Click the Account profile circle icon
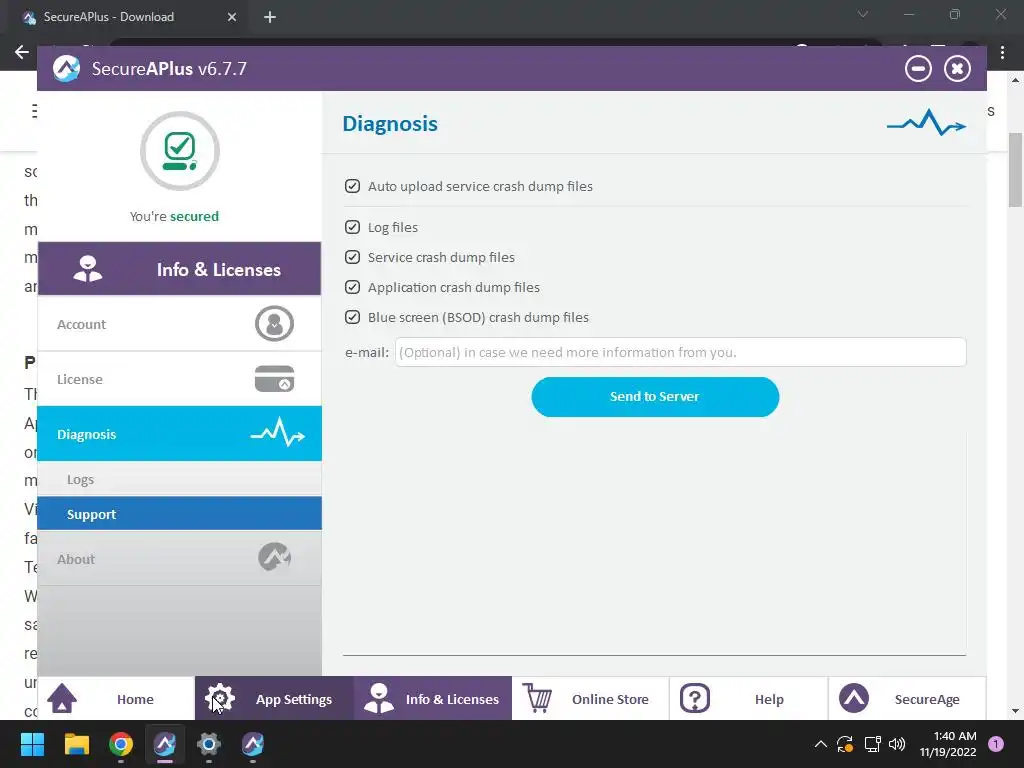This screenshot has width=1024, height=768. point(274,323)
